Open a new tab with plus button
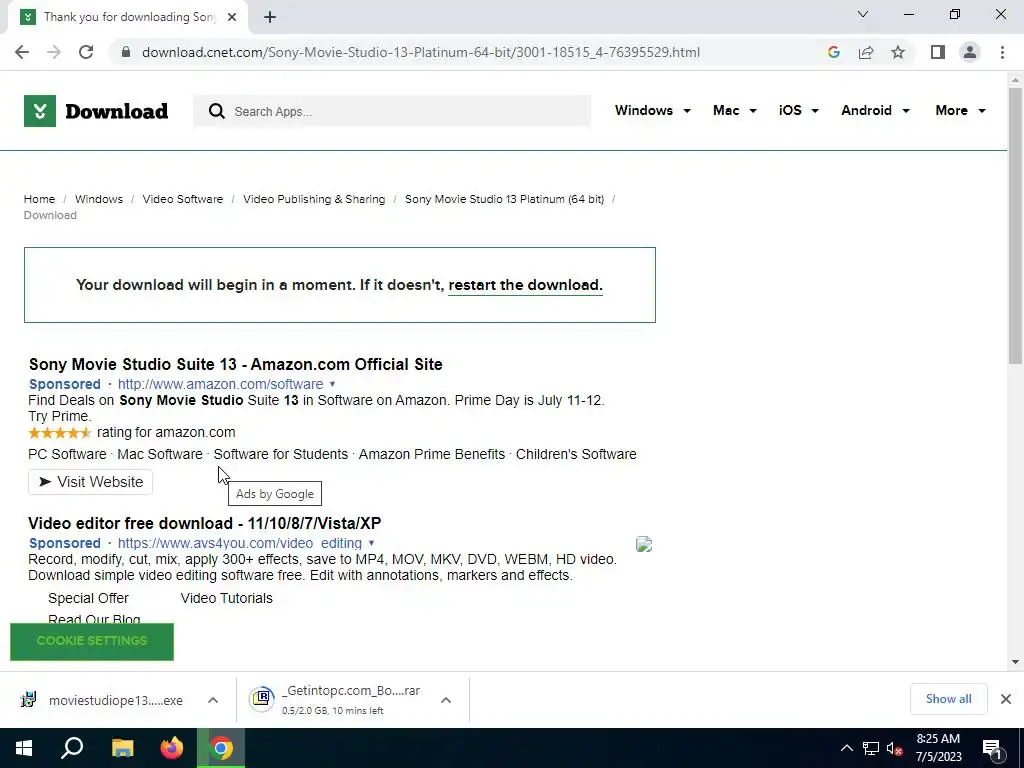This screenshot has height=768, width=1024. click(x=270, y=17)
